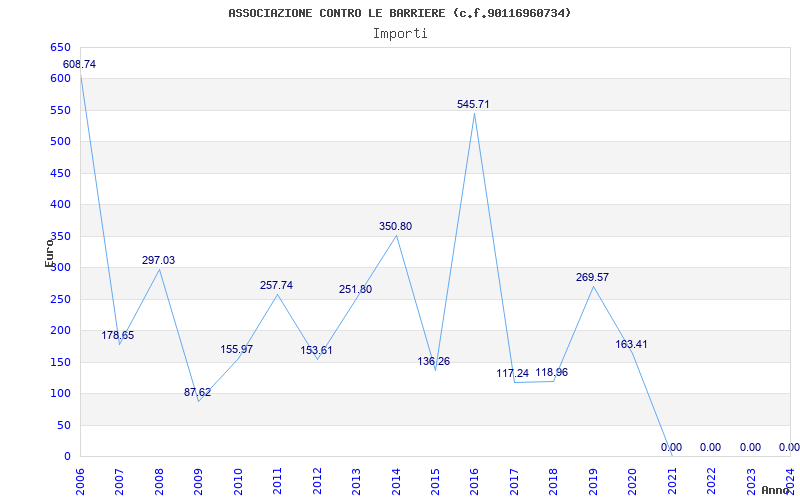Viewport: 800px width, 500px height.
Task: Select the 155.97 data label
Action: click(237, 349)
